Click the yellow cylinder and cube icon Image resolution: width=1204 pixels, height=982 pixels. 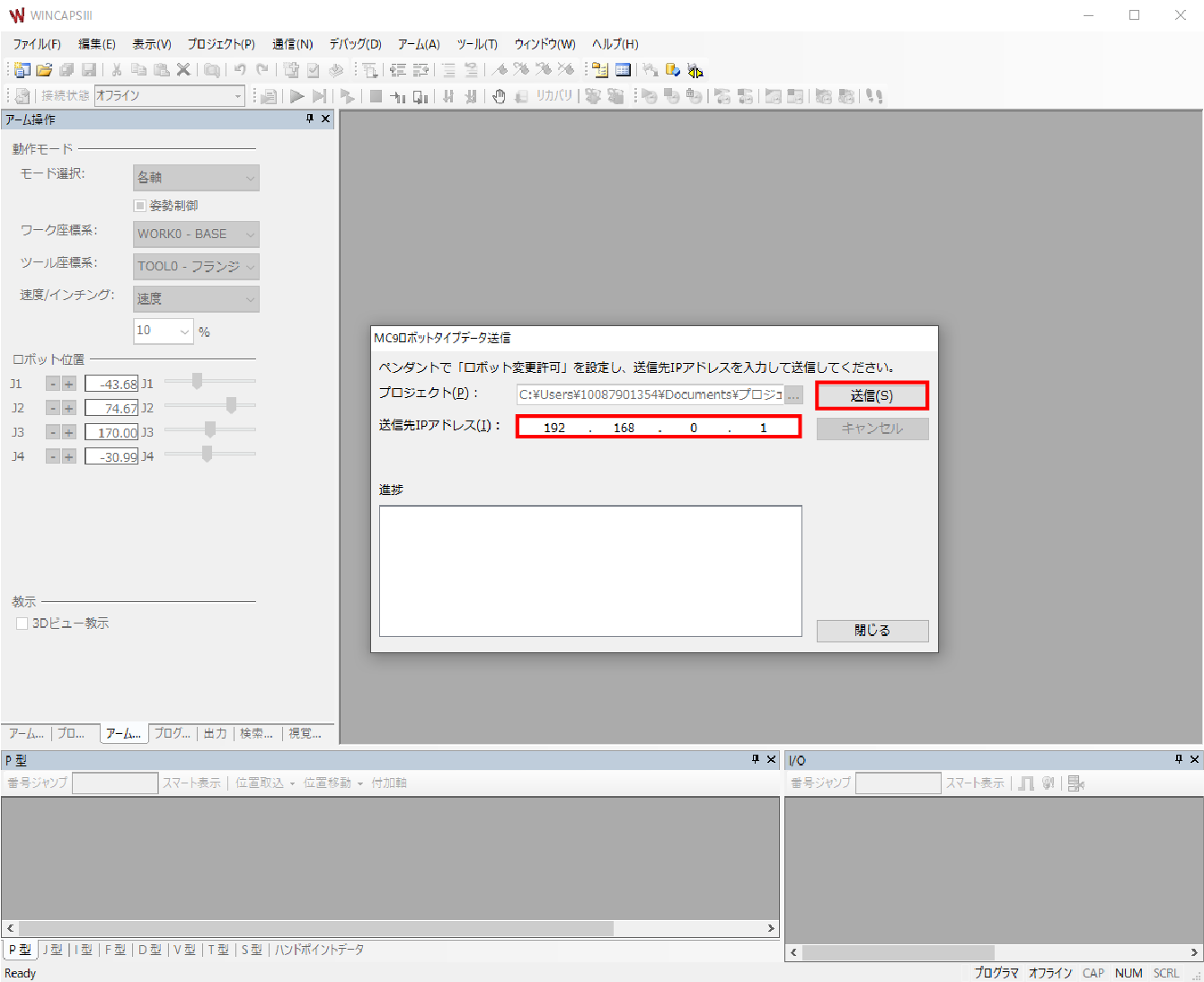coord(672,70)
